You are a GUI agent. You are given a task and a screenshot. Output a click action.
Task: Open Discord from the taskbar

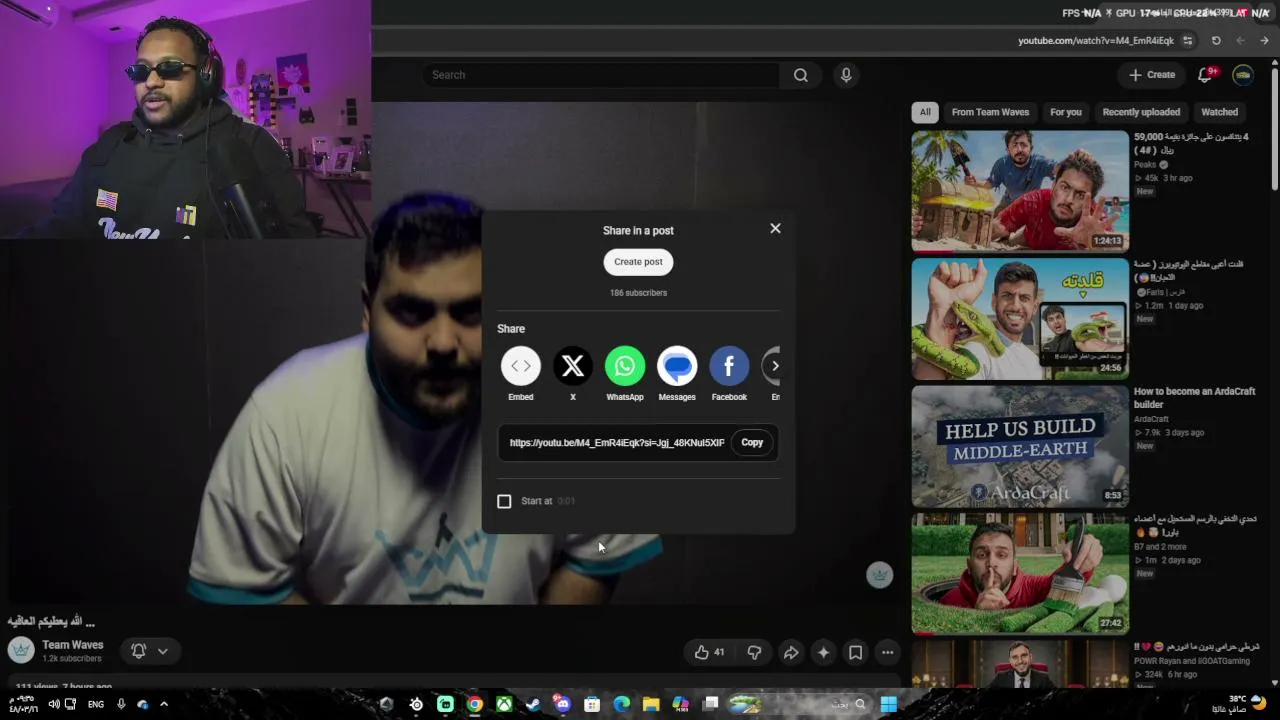point(563,704)
